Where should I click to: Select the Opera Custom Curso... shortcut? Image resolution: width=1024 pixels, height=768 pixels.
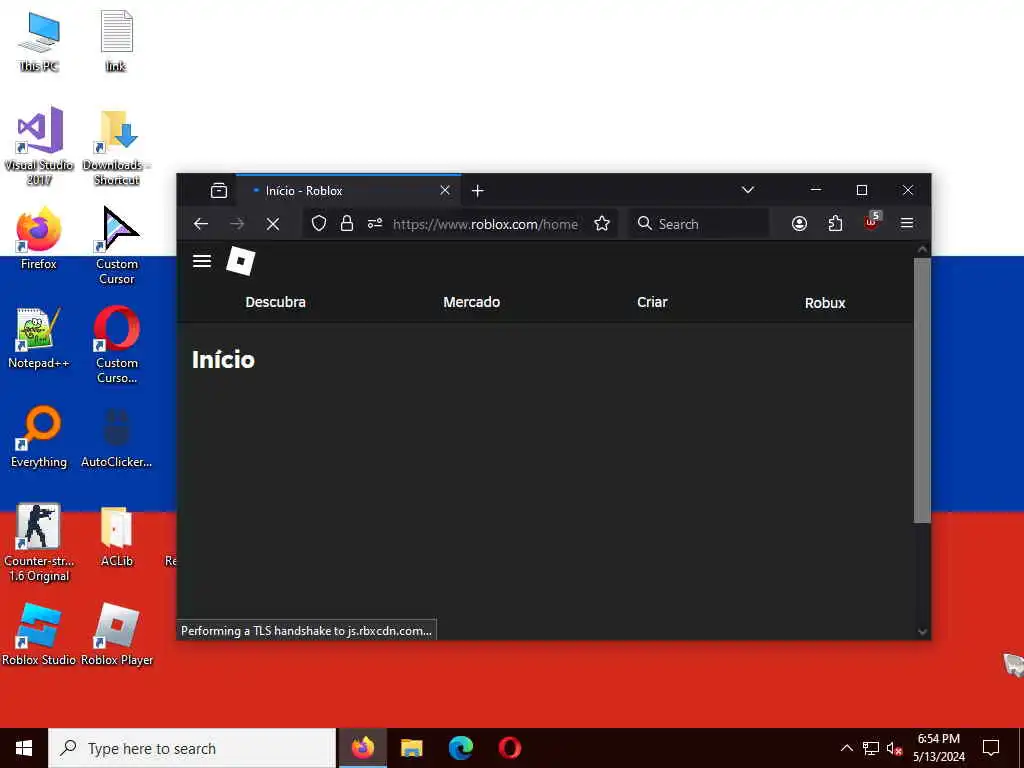pyautogui.click(x=117, y=345)
